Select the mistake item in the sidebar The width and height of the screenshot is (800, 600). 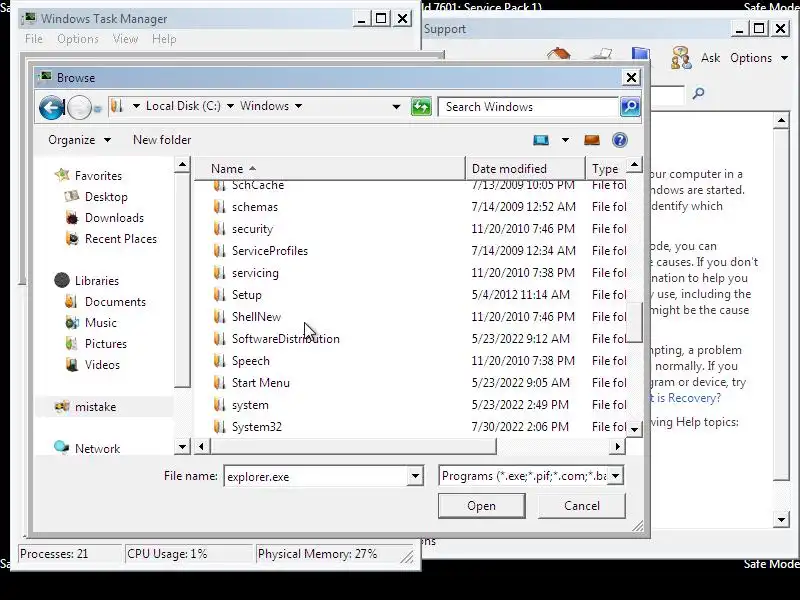click(95, 407)
